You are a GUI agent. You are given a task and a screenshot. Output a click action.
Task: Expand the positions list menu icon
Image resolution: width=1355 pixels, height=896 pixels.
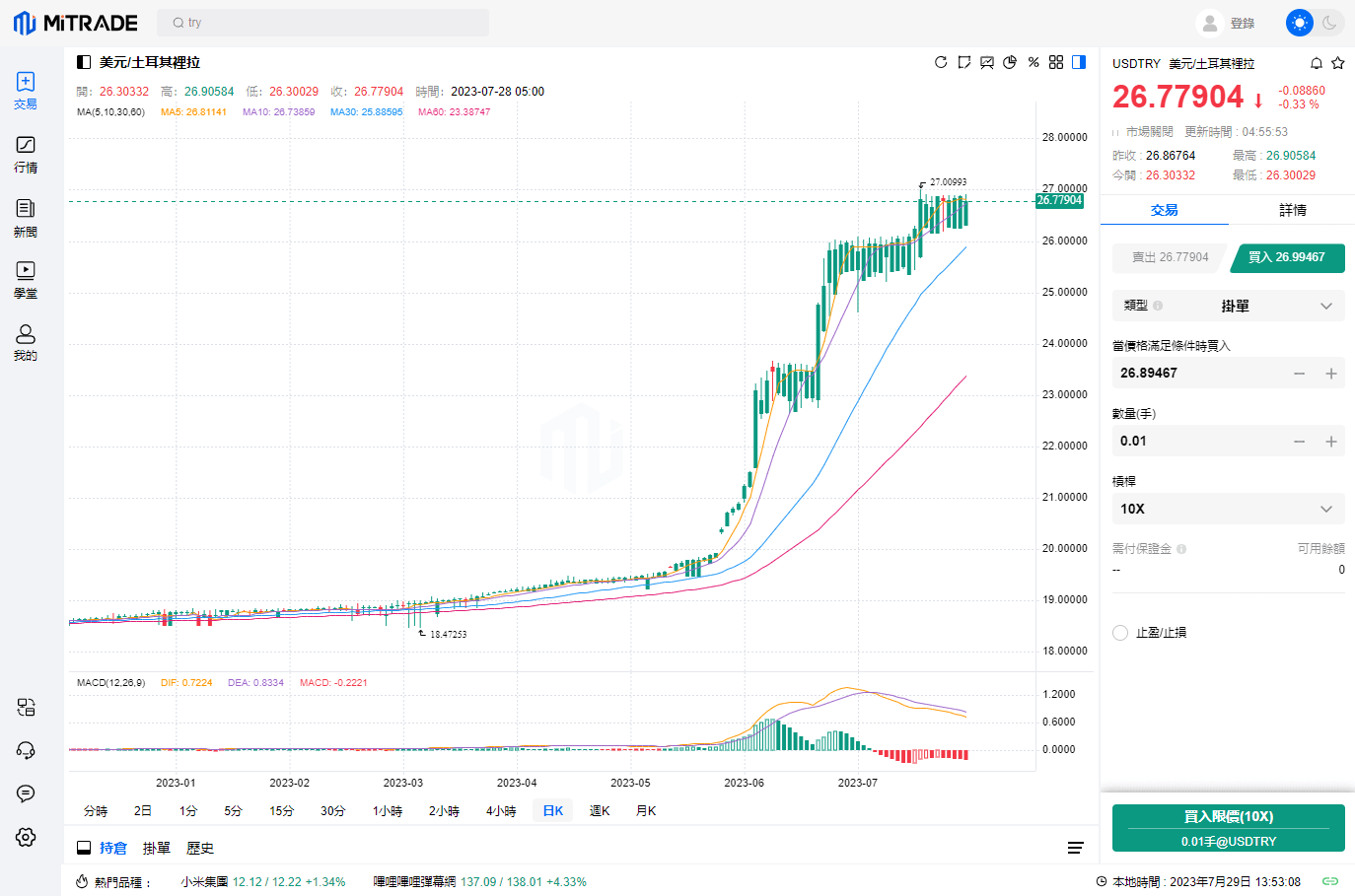[x=1076, y=848]
